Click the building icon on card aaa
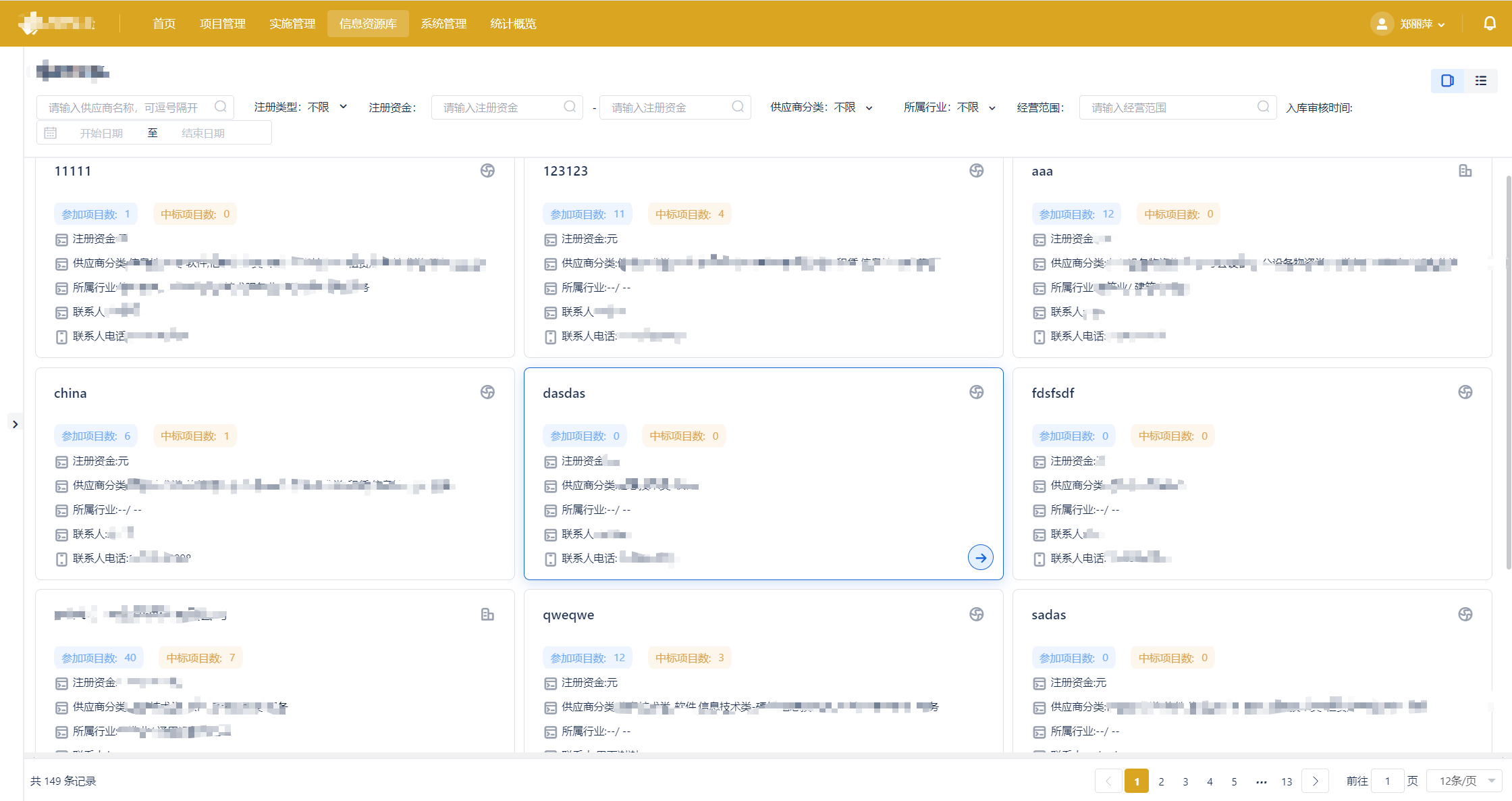Viewport: 1512px width, 801px height. (1465, 170)
